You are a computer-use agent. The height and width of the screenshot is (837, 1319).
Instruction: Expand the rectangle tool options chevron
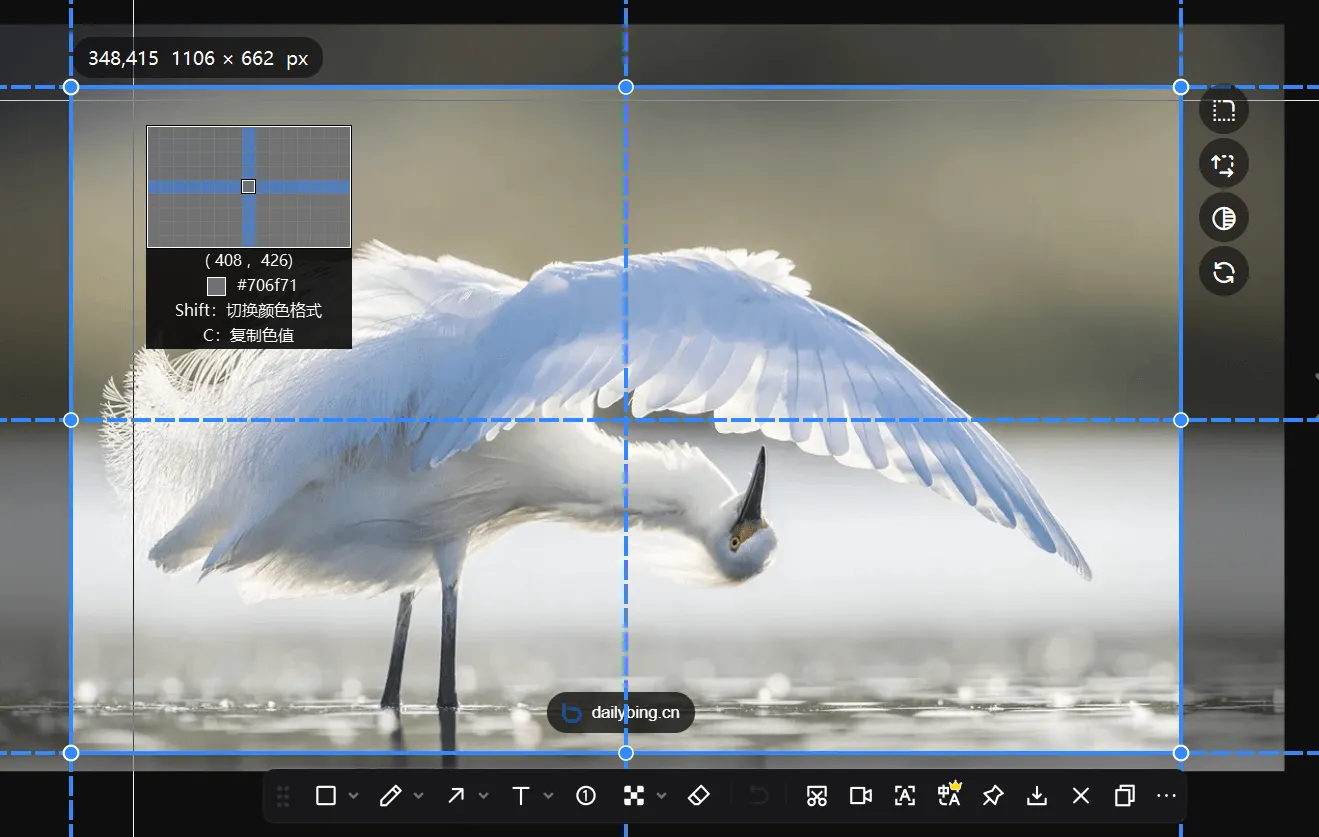353,796
